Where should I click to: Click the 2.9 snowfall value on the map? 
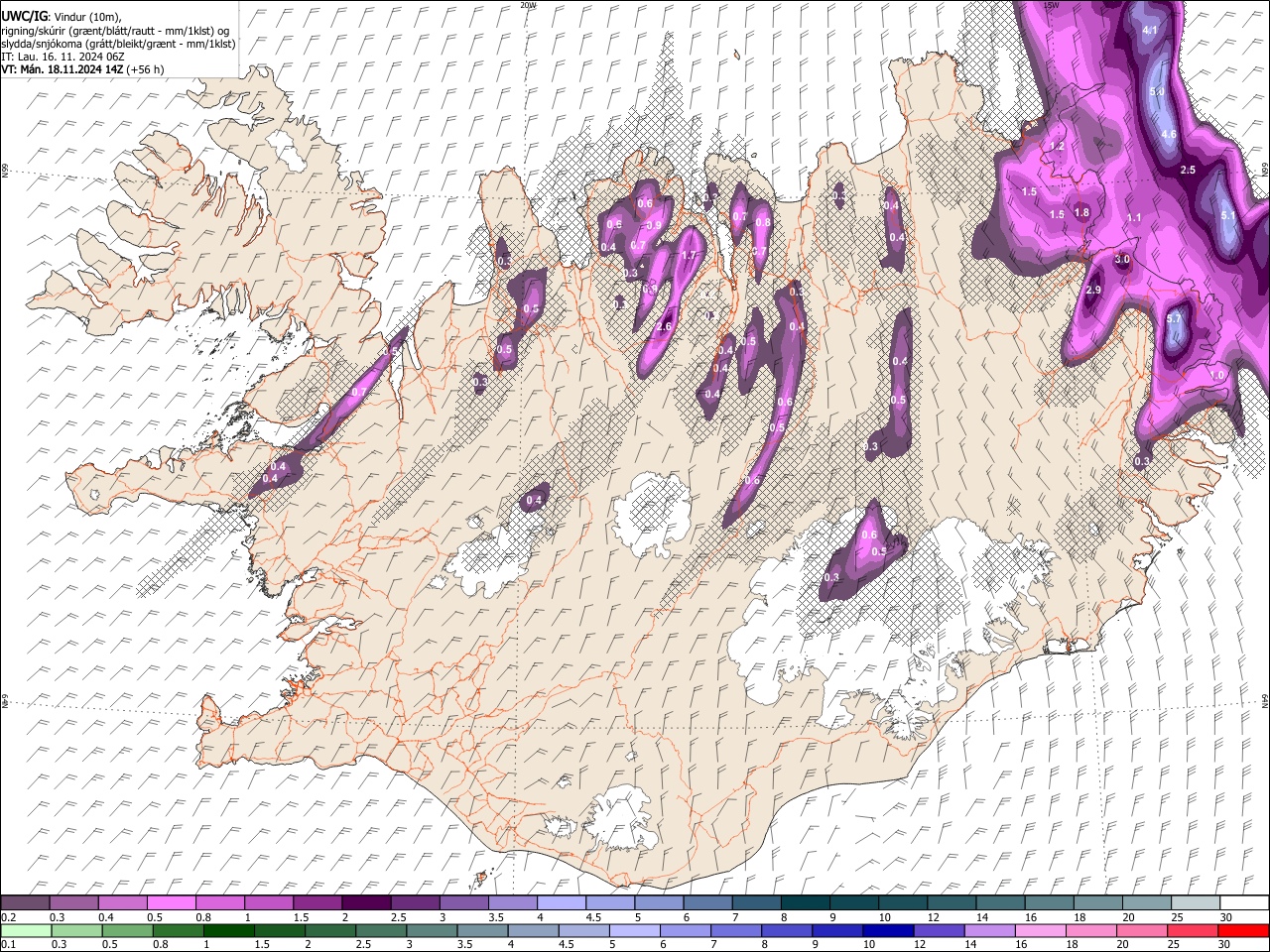1093,290
